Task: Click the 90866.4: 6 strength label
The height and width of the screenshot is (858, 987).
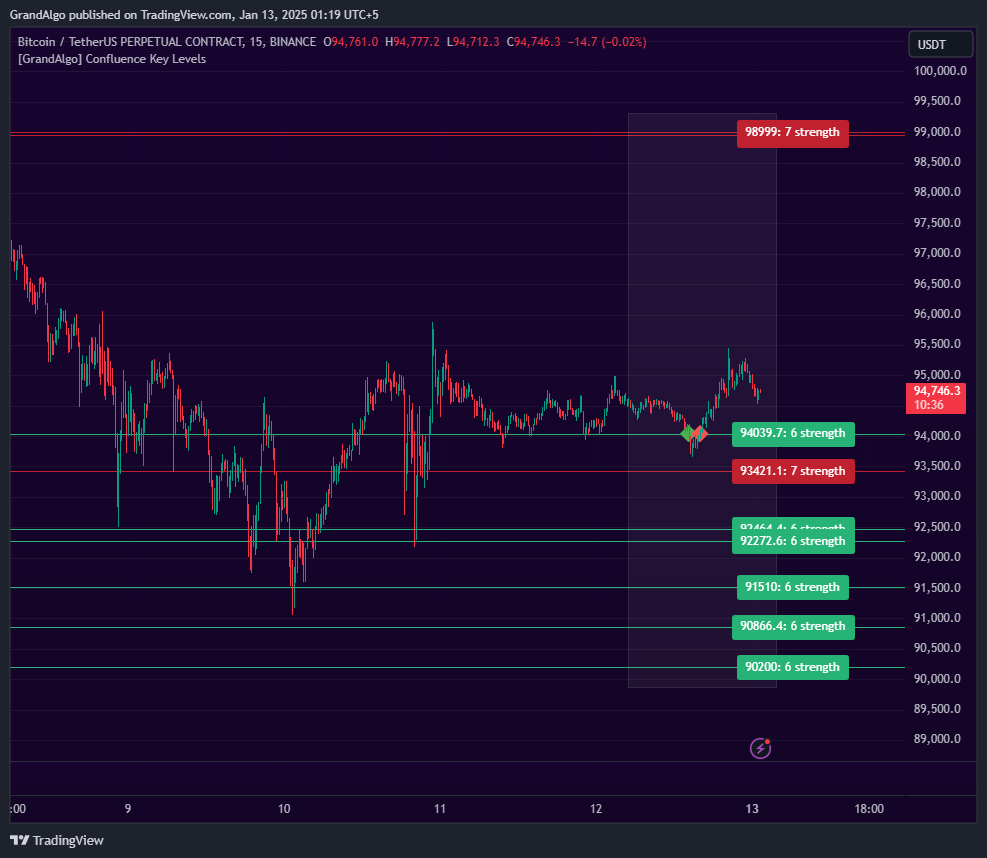Action: pos(793,627)
